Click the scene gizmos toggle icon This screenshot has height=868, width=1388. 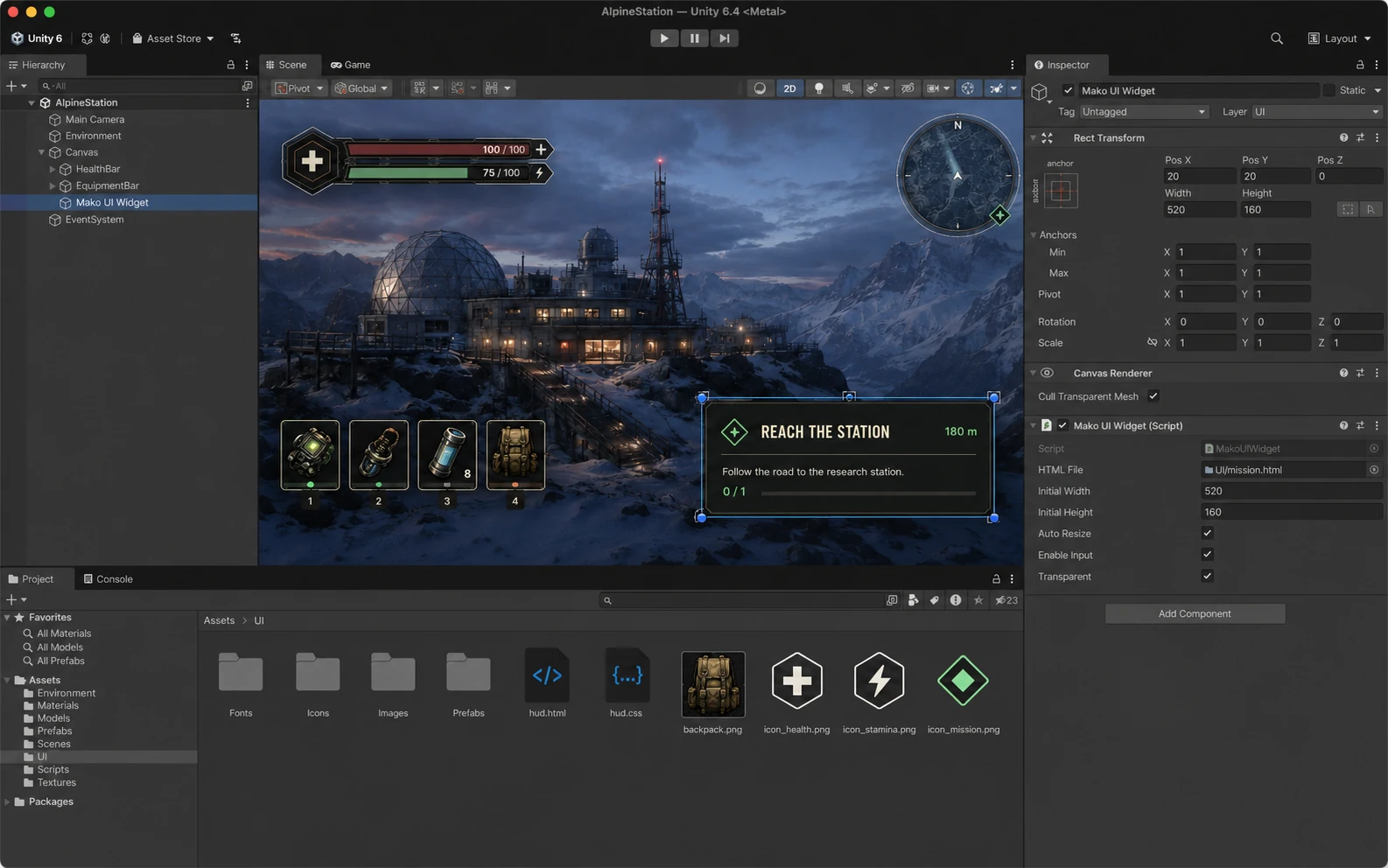pyautogui.click(x=996, y=88)
